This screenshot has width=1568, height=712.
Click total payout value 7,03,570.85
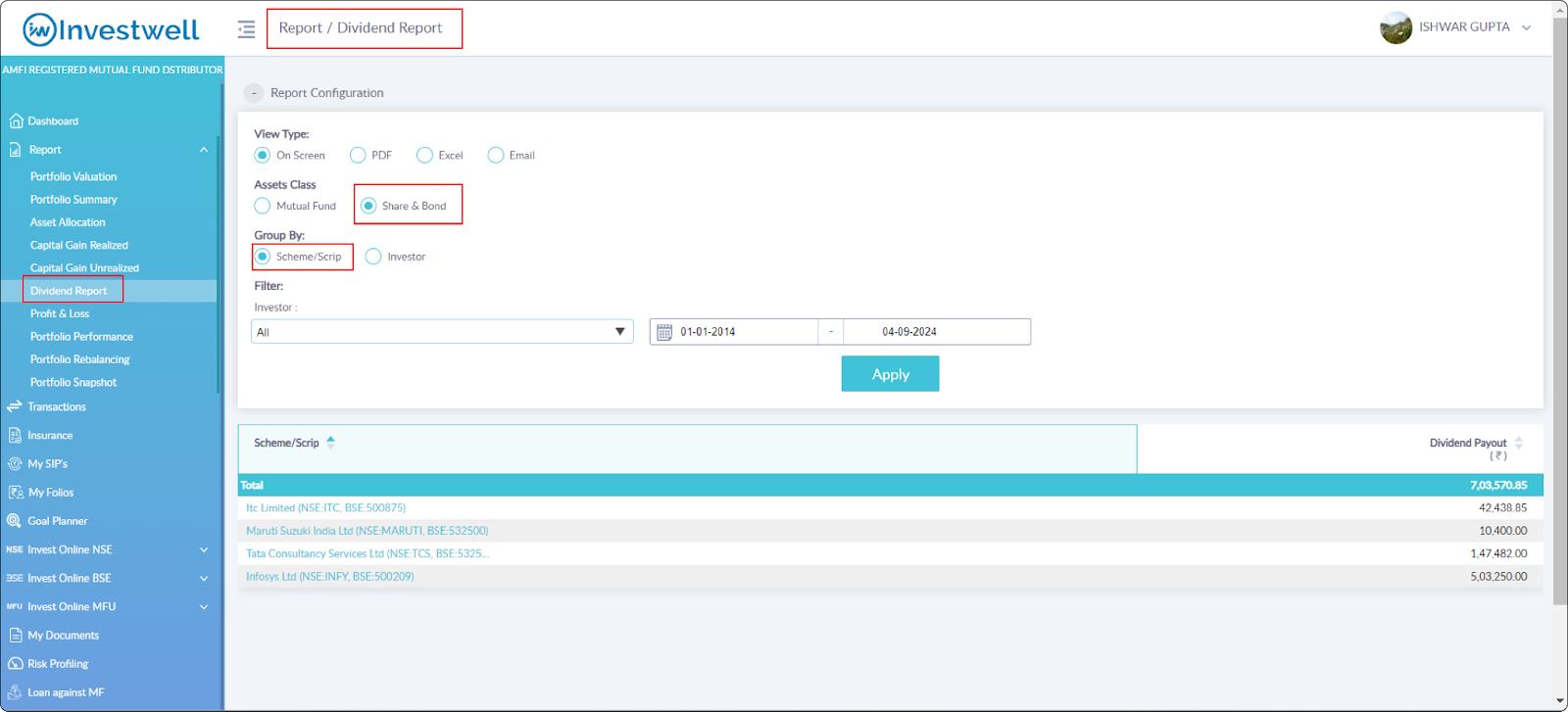click(1498, 486)
